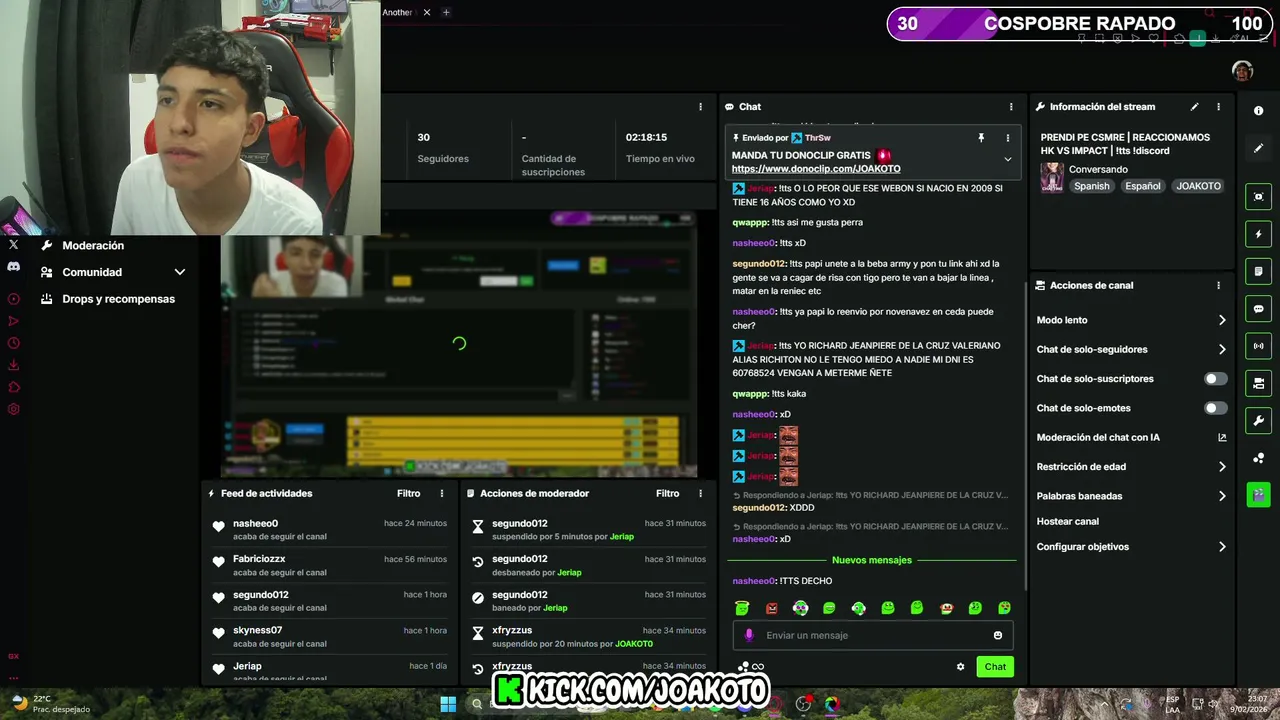1280x720 pixels.
Task: Open Chat panel three-dot menu
Action: (x=1011, y=107)
